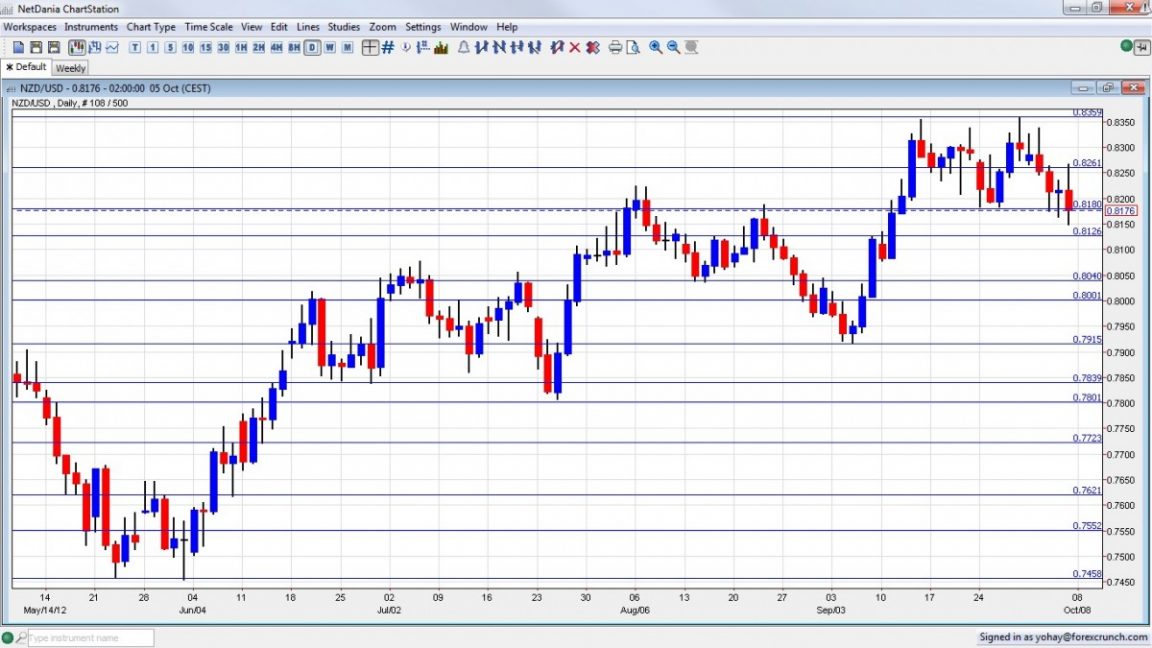The height and width of the screenshot is (648, 1152).
Task: Select the 1H time scale button
Action: click(x=241, y=47)
